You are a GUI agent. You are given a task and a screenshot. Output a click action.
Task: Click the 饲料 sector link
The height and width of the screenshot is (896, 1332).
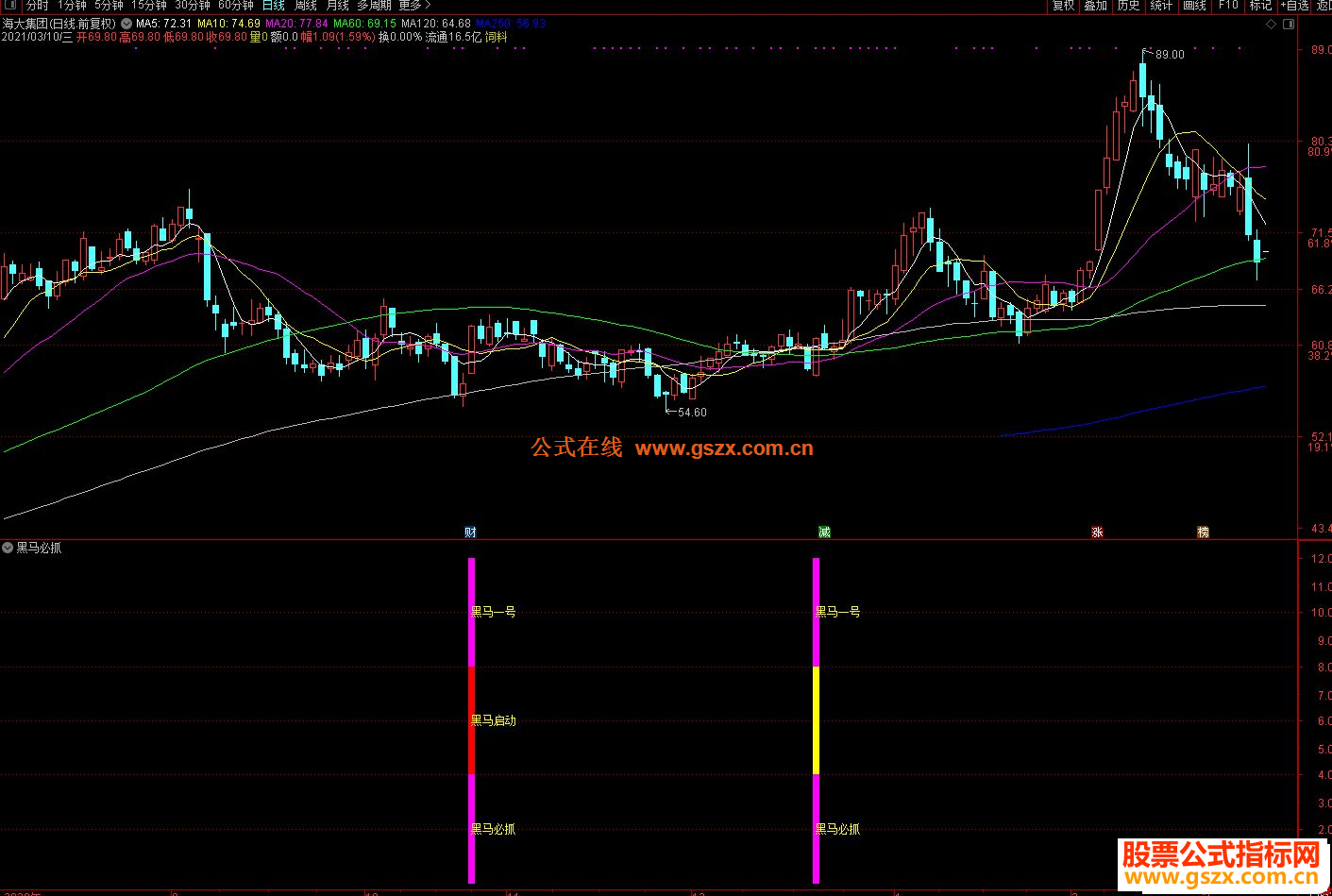click(497, 37)
